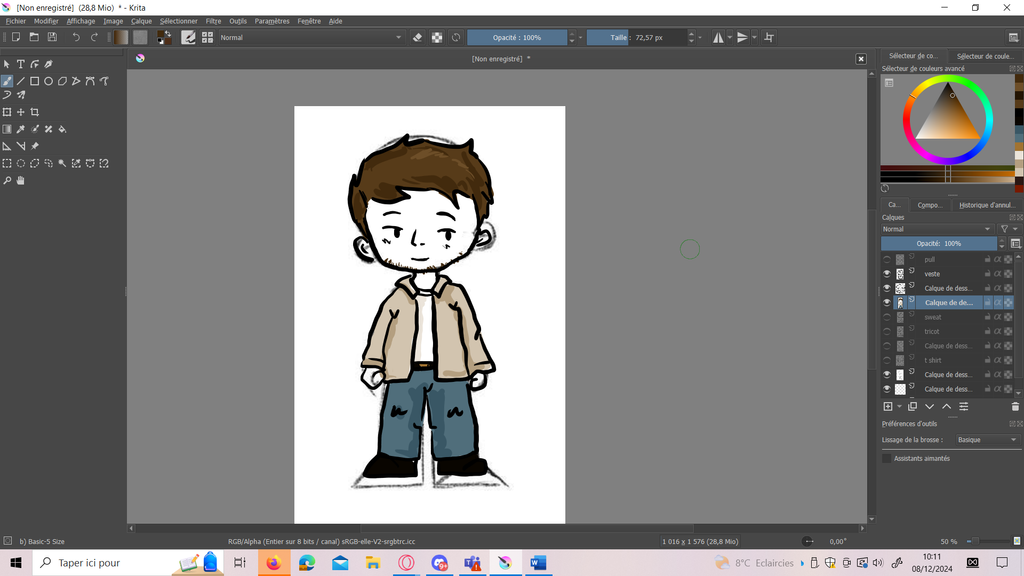1024x576 pixels.
Task: Open the layer blending mode Normal dropdown
Action: coord(937,229)
